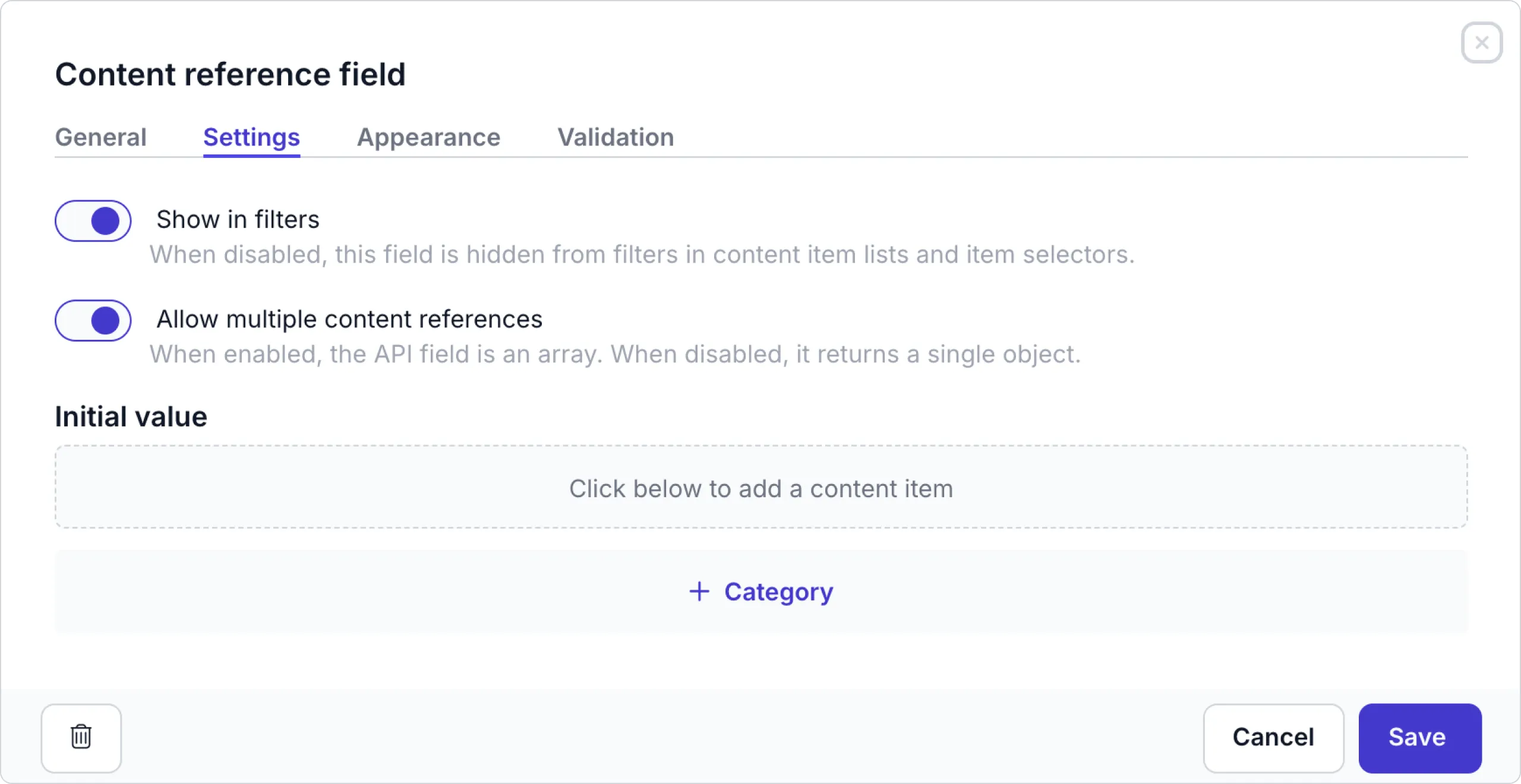The width and height of the screenshot is (1521, 784).
Task: Save the content reference field settings
Action: pos(1419,738)
